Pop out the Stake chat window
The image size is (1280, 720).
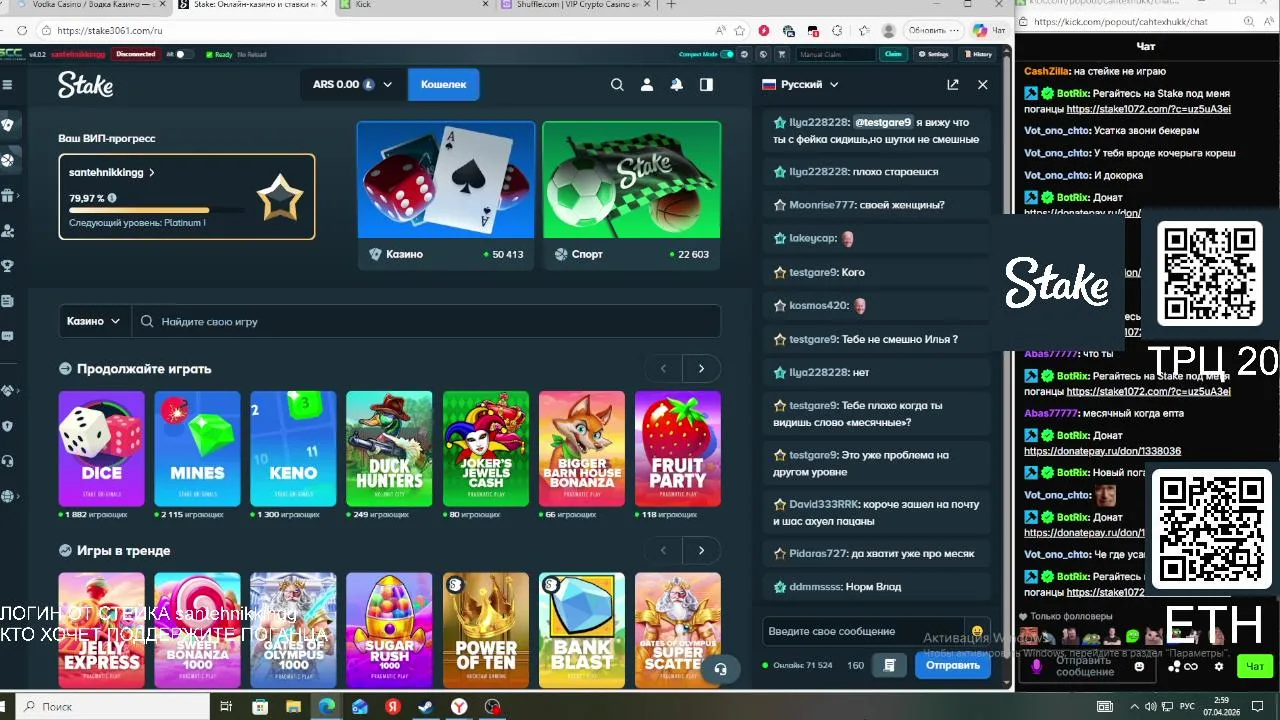point(953,85)
